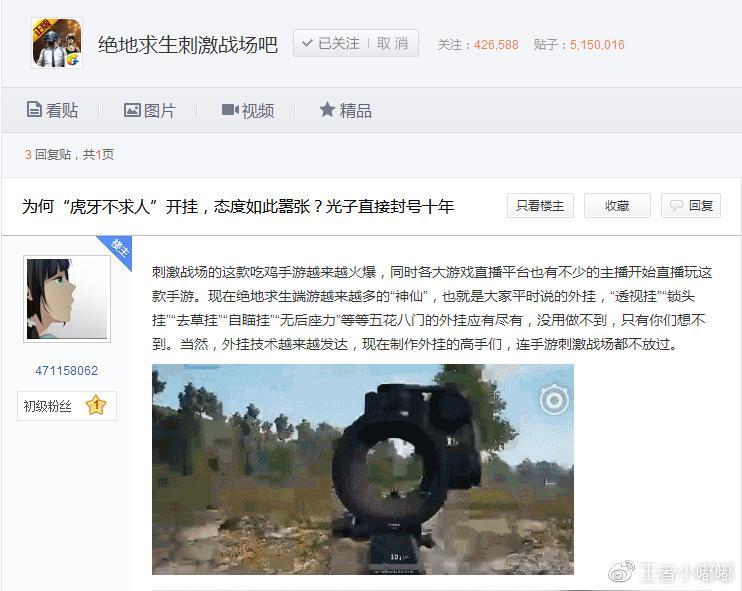Open the sniper scope game image

pyautogui.click(x=362, y=469)
